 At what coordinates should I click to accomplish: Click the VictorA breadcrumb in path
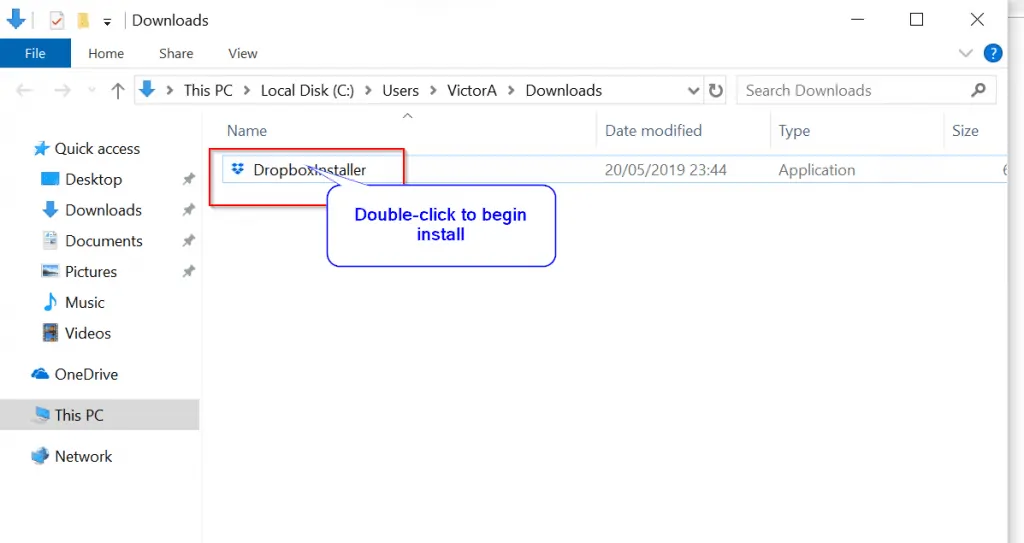coord(471,91)
